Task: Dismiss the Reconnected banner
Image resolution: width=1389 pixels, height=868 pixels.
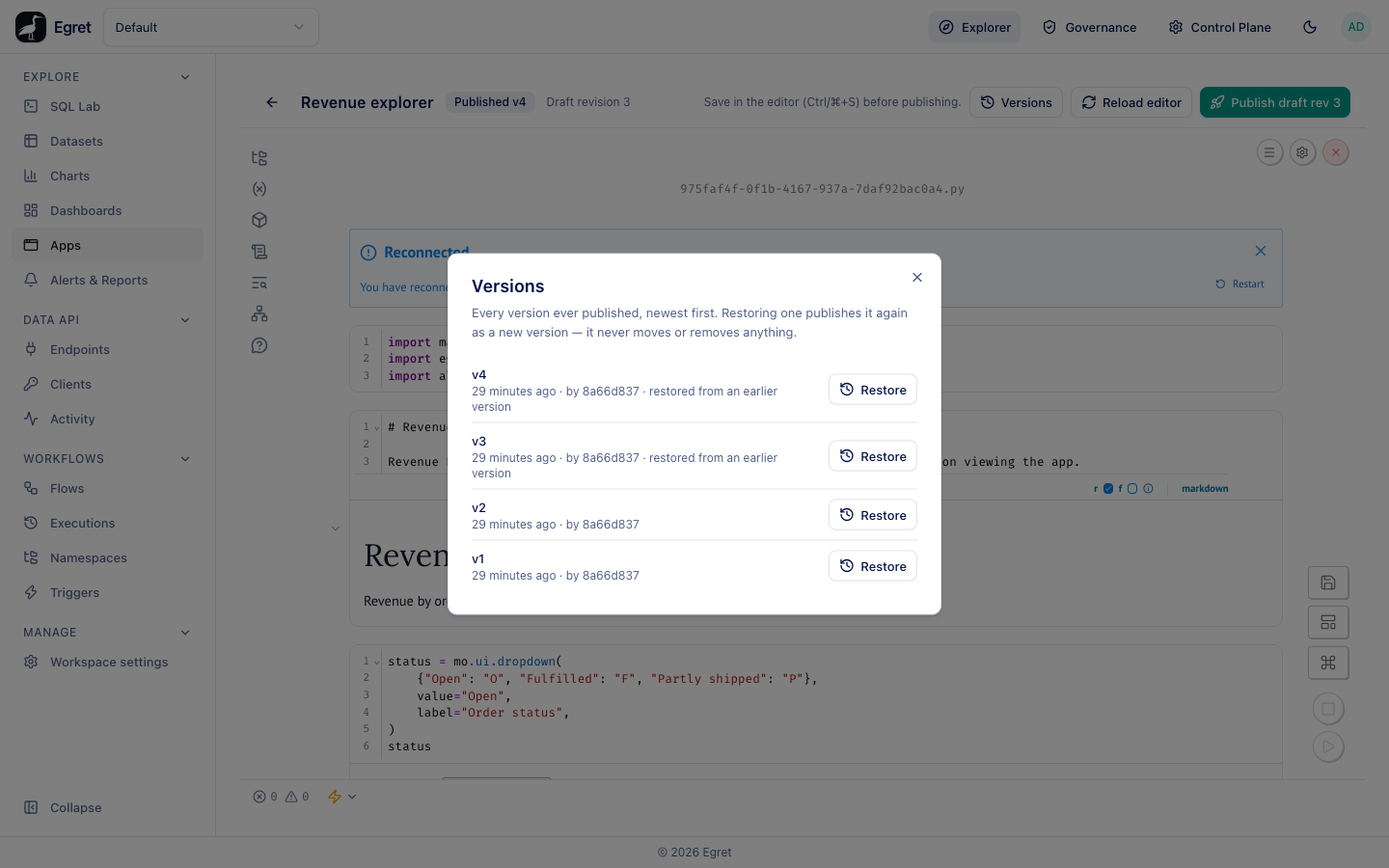Action: point(1261,251)
